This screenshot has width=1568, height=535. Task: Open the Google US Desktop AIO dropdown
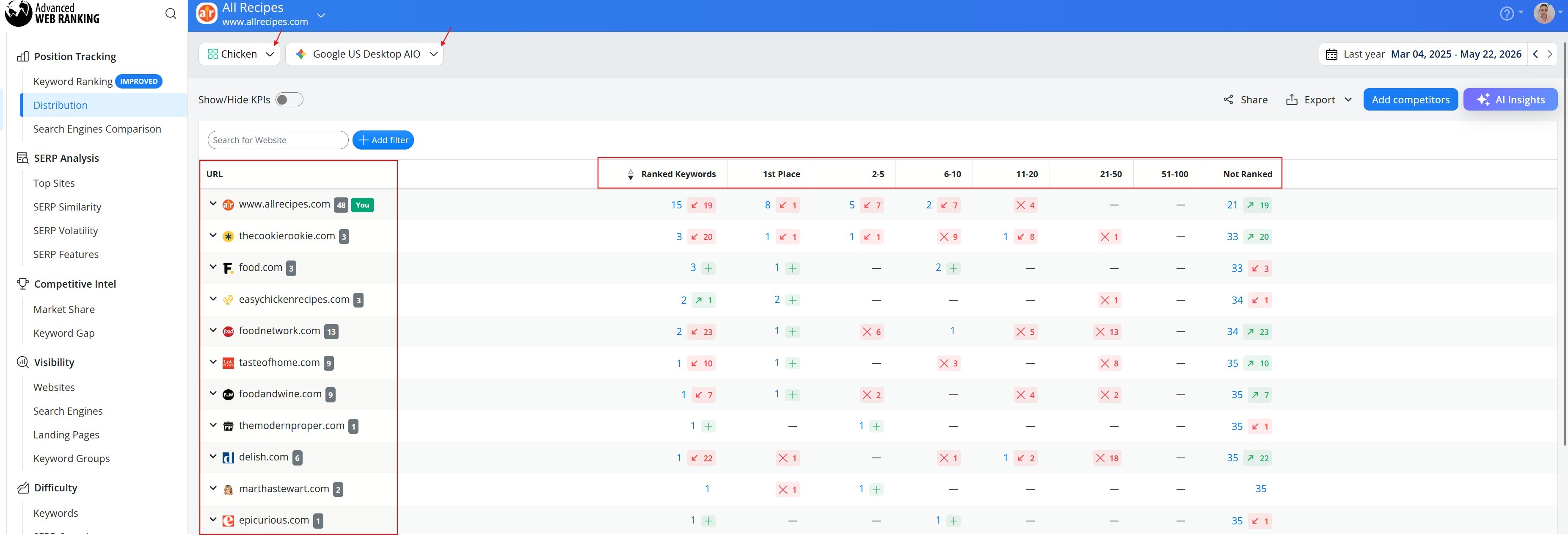click(364, 54)
